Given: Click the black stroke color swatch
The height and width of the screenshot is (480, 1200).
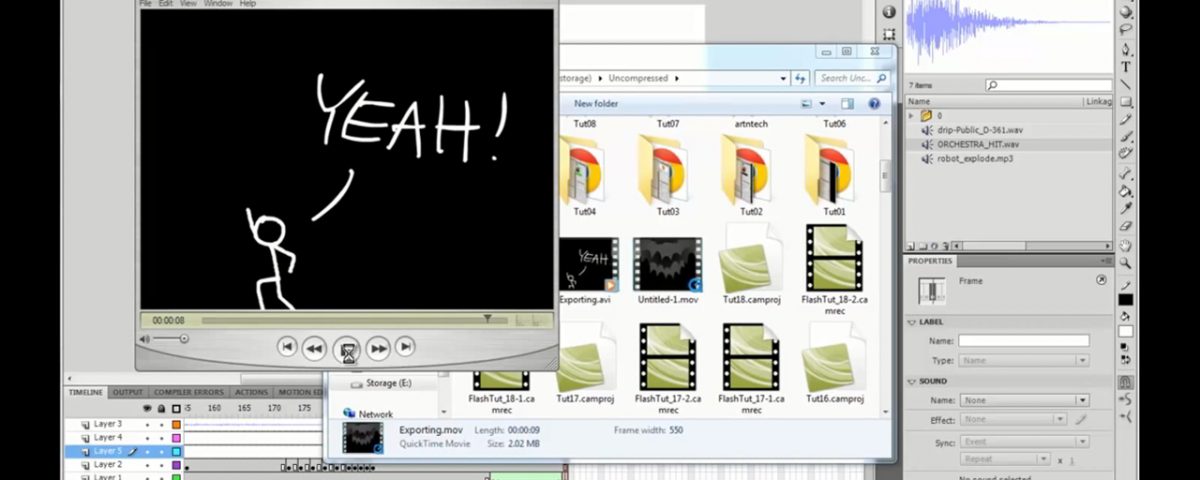Looking at the screenshot, I should tap(1126, 300).
